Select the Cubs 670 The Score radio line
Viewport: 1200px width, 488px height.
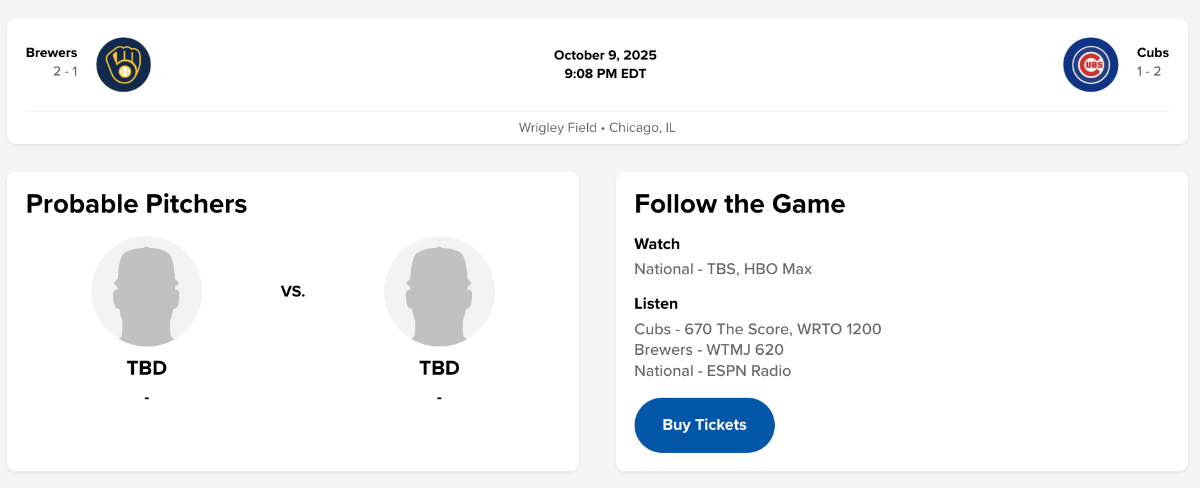point(757,329)
